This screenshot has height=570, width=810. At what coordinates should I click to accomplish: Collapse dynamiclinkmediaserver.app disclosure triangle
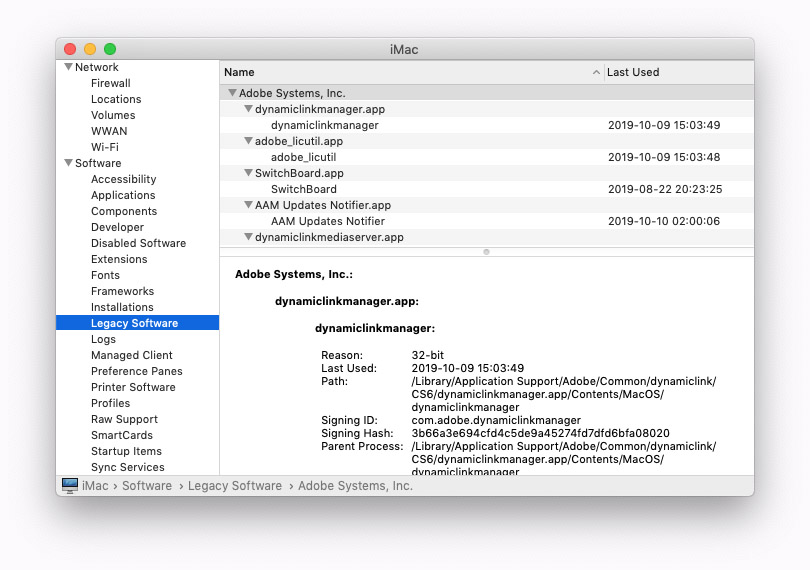pos(248,237)
